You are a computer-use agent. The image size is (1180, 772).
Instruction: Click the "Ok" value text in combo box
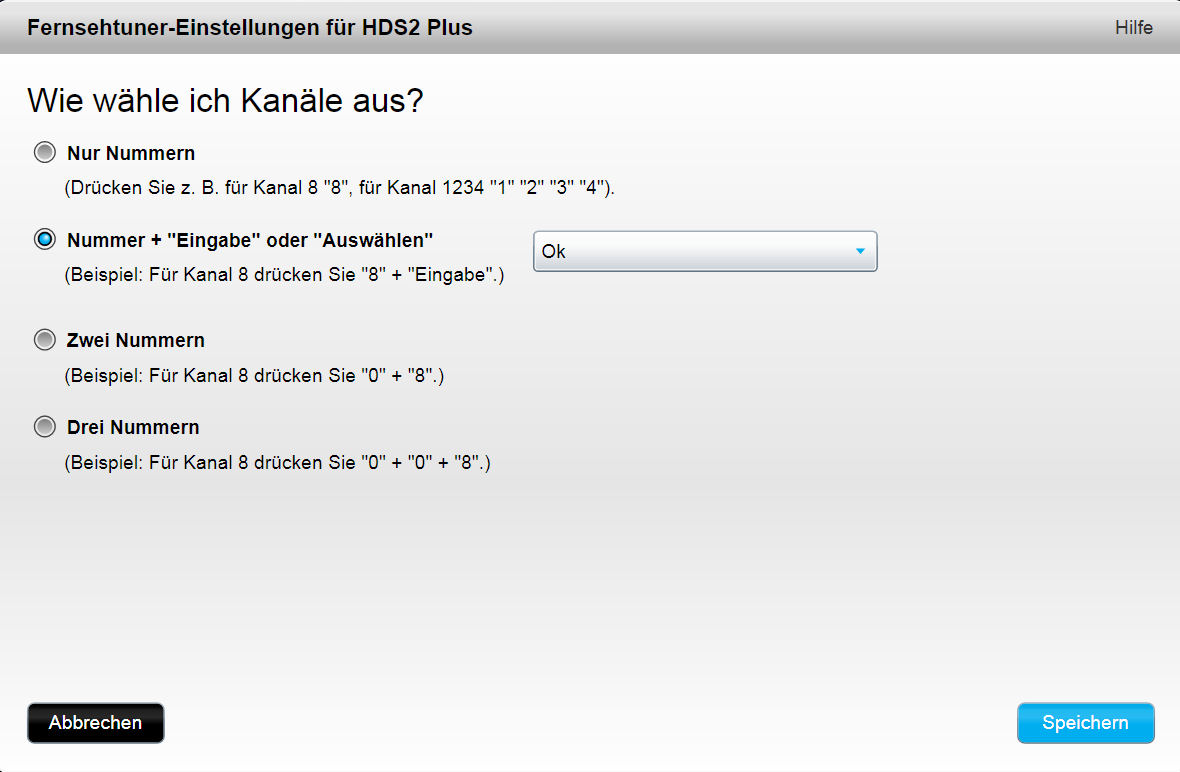pos(554,251)
